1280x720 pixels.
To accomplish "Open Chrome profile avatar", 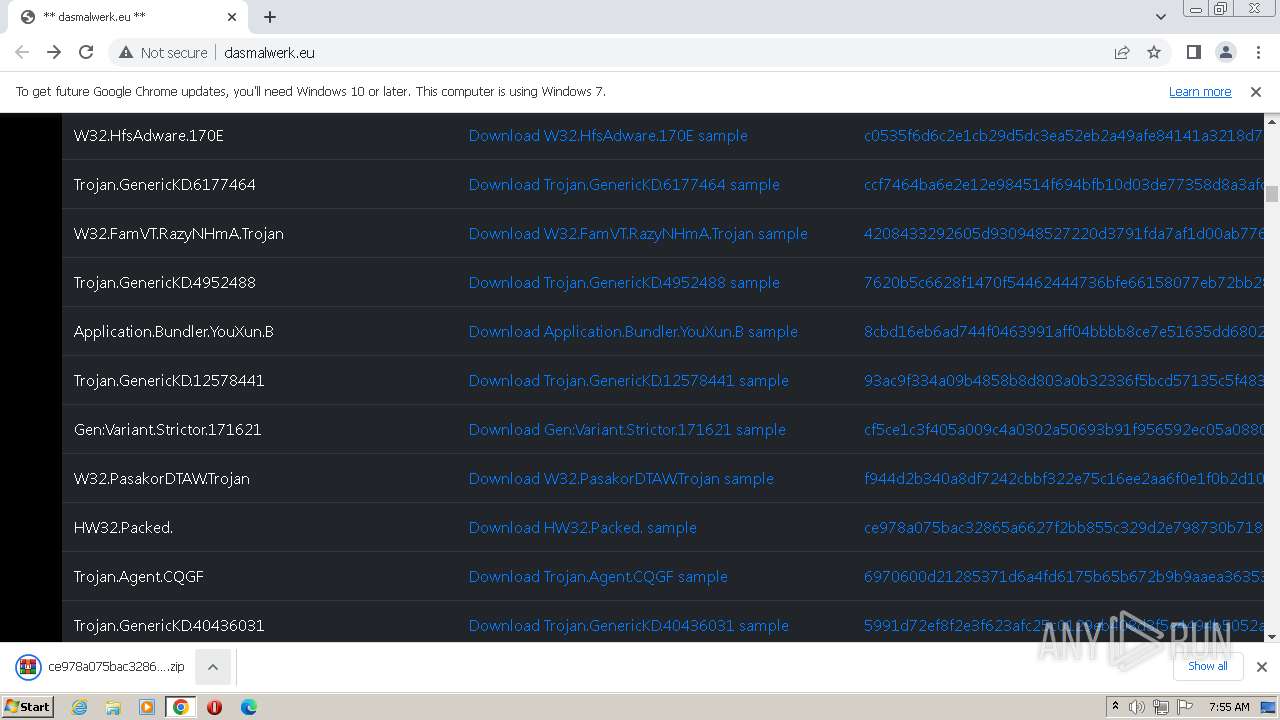I will (1225, 52).
